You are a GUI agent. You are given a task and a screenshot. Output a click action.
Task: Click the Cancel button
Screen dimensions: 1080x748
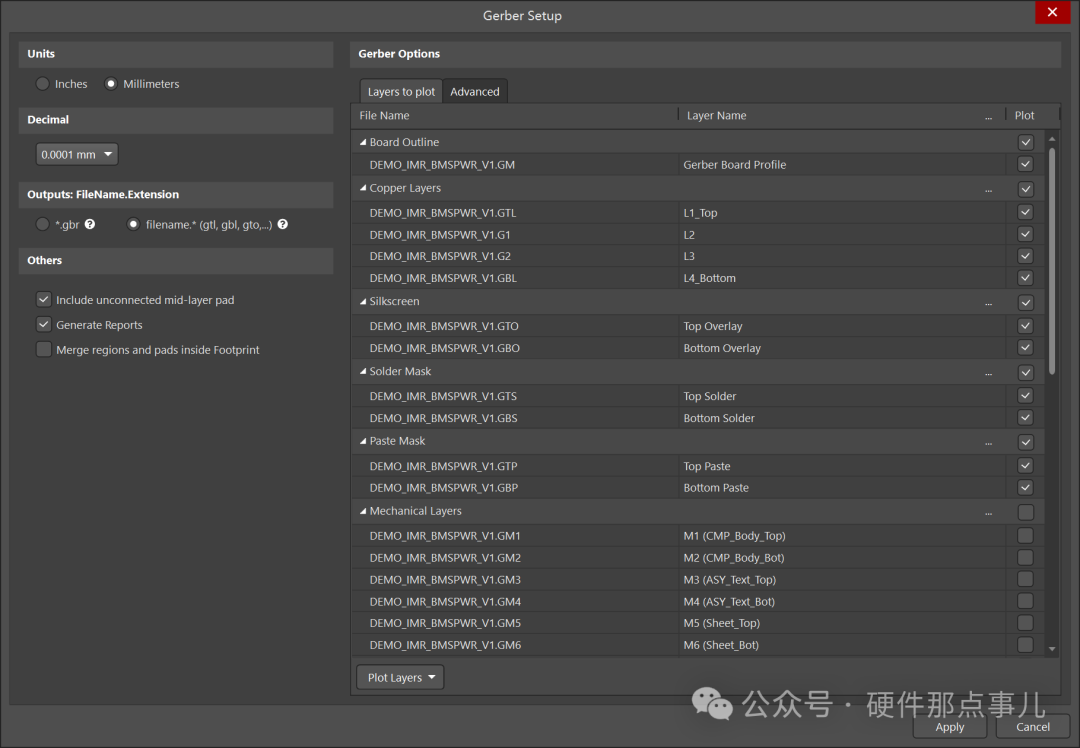[1032, 727]
